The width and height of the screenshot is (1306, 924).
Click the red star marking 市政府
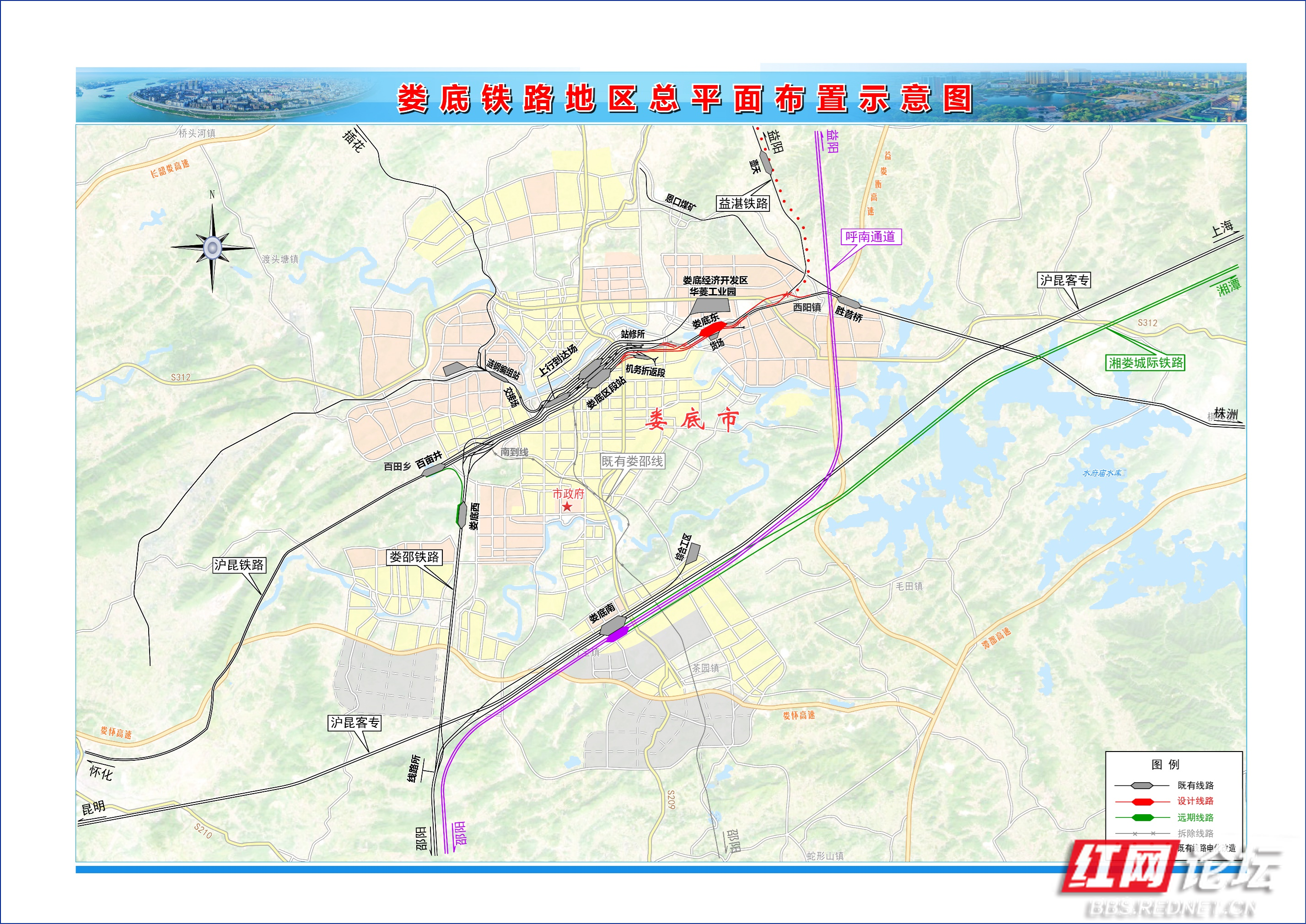point(567,506)
